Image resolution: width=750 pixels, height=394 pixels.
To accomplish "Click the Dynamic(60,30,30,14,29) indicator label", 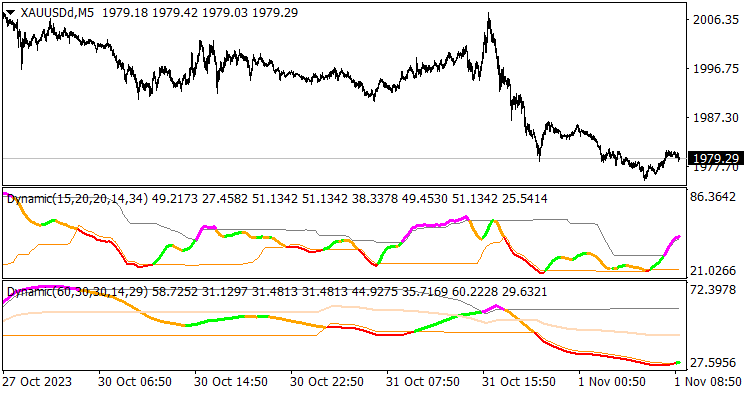I will coord(77,292).
